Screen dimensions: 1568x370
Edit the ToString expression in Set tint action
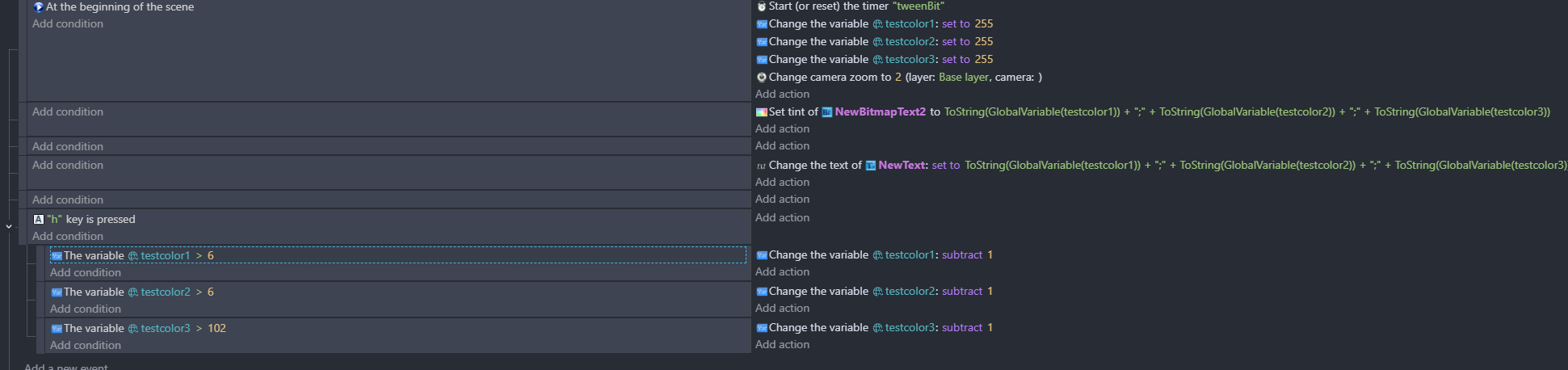tap(1247, 112)
